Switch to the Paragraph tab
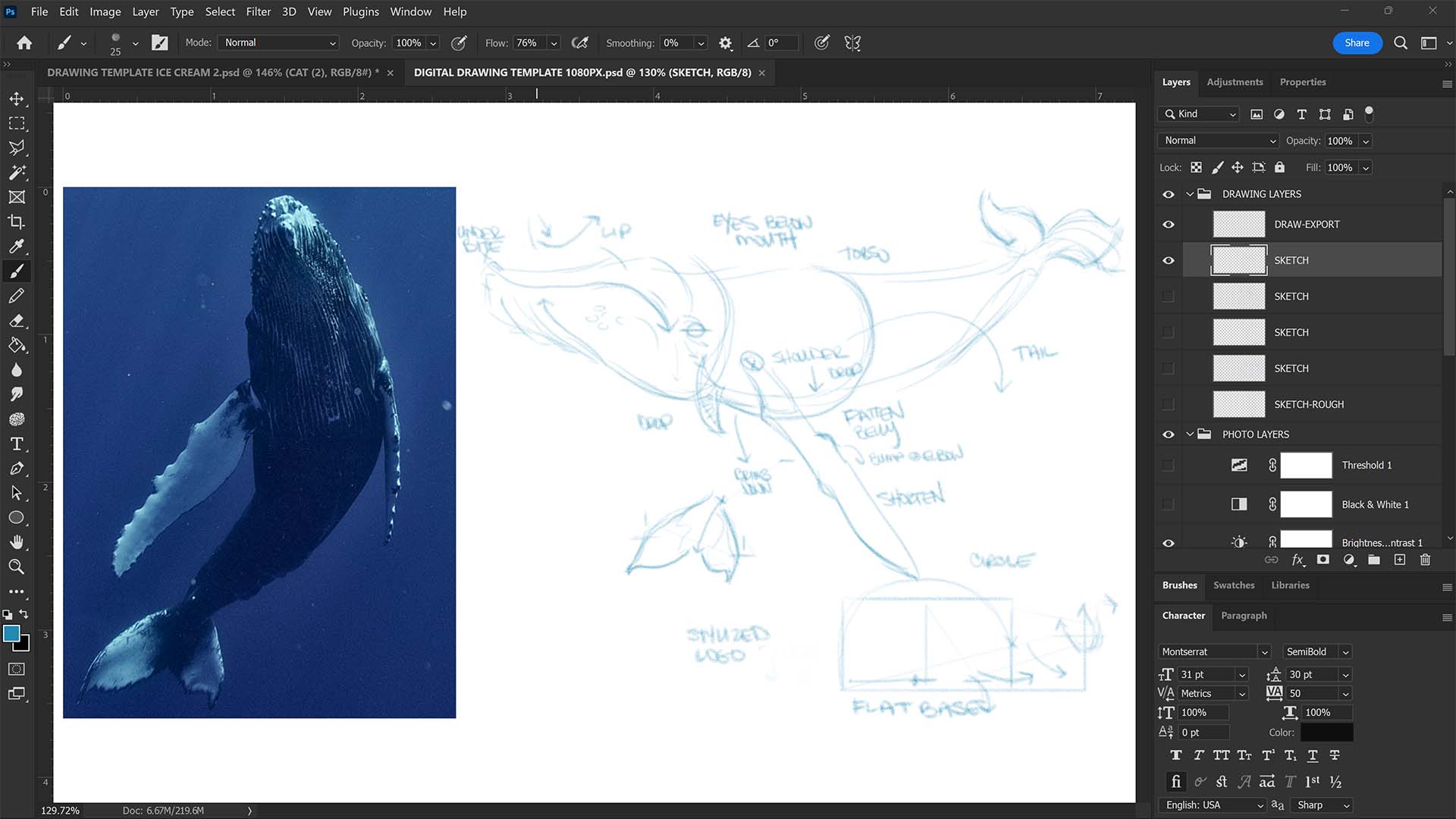The image size is (1456, 819). pyautogui.click(x=1244, y=616)
